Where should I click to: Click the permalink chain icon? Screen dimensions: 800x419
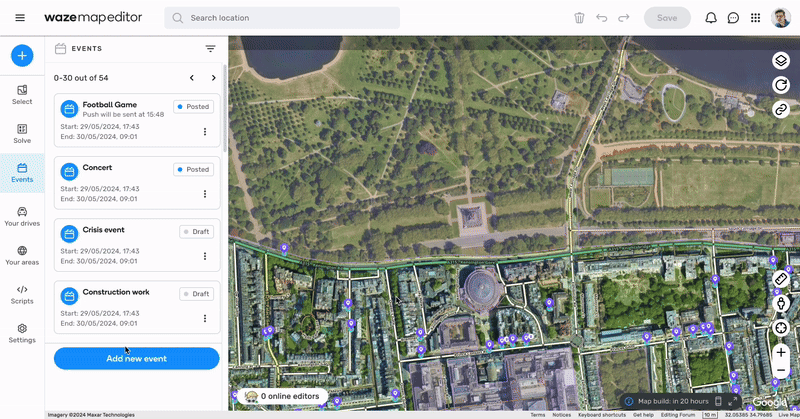coord(781,109)
